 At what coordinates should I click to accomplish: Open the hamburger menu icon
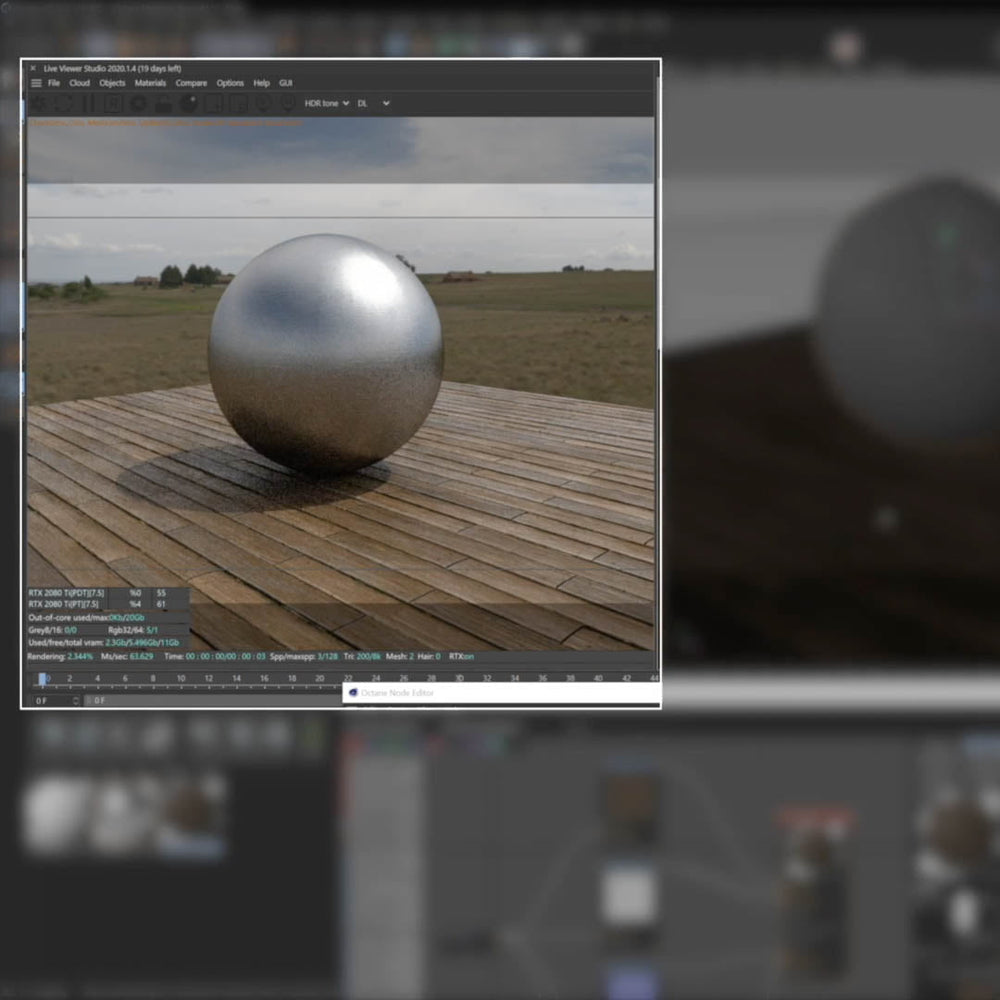tap(36, 83)
